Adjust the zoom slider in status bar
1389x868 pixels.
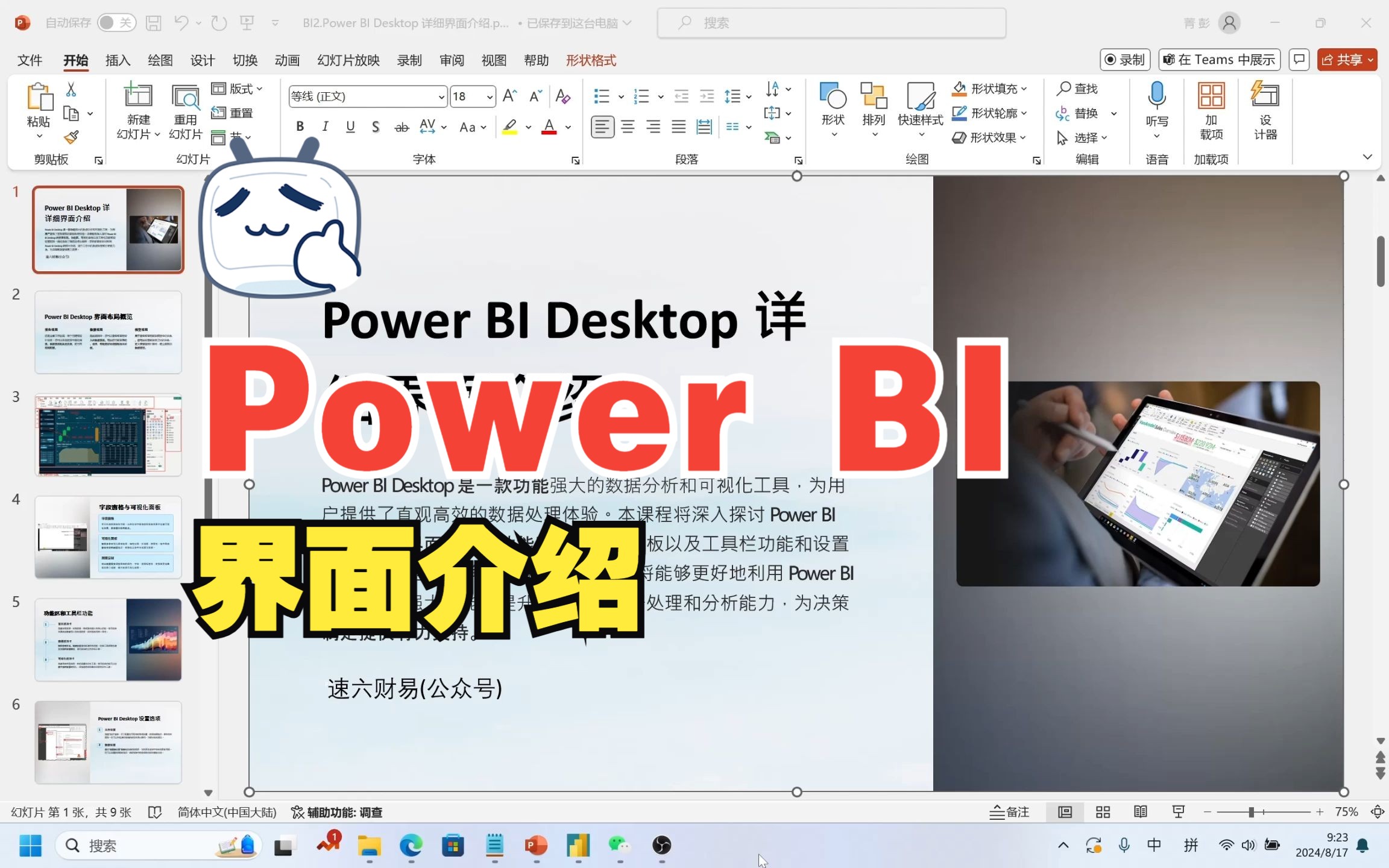[x=1252, y=812]
